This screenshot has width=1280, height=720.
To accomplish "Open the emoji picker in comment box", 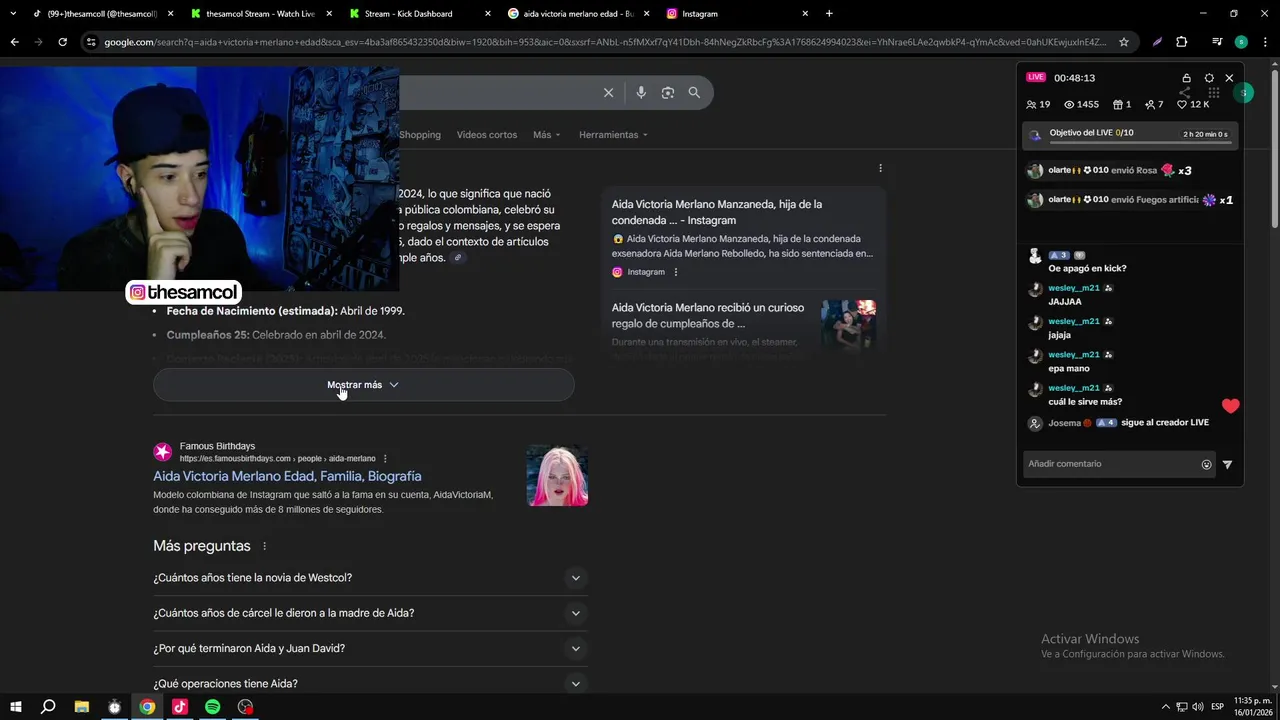I will (x=1206, y=464).
